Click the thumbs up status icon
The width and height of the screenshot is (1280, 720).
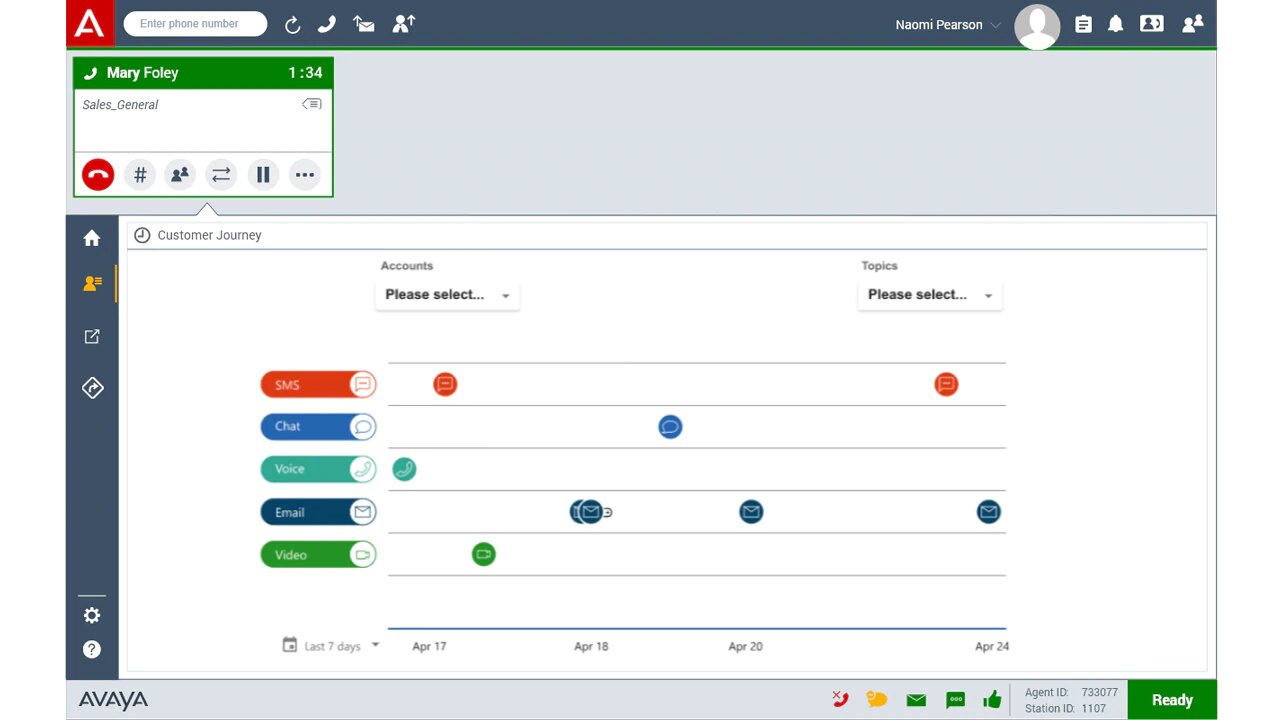(x=992, y=699)
